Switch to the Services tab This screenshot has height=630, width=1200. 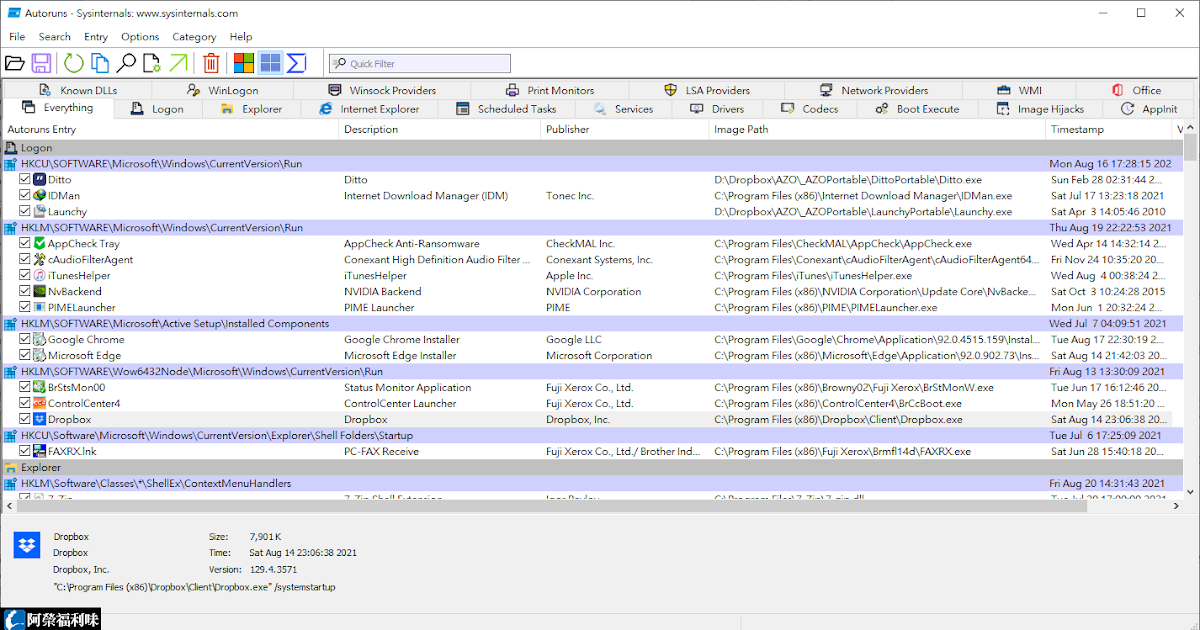pos(623,109)
